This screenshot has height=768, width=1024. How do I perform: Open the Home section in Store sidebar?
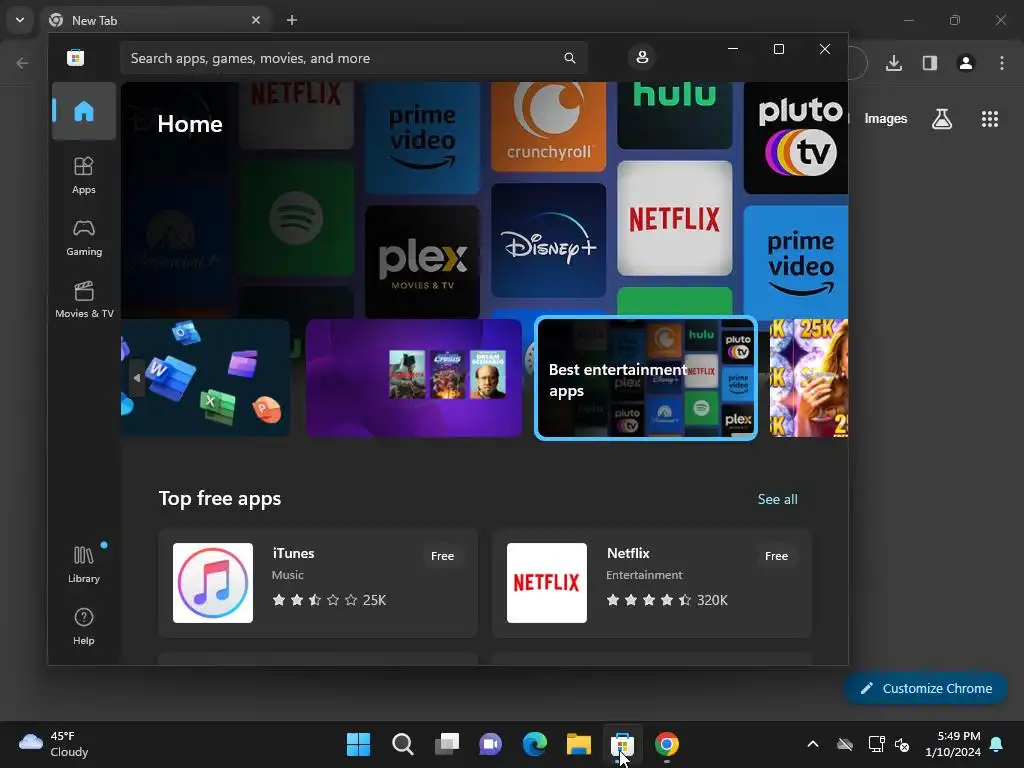[84, 111]
